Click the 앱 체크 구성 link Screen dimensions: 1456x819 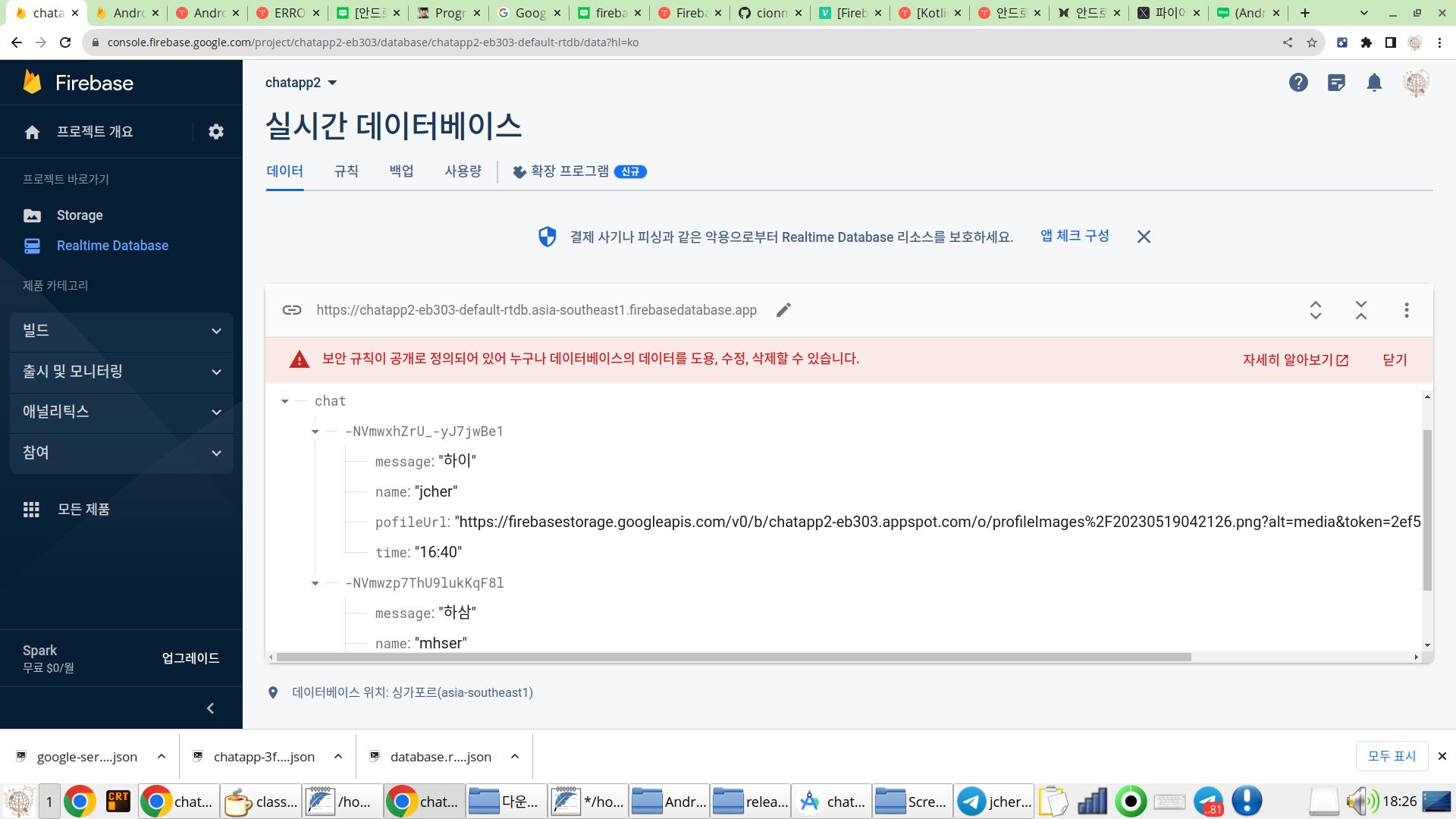(x=1075, y=236)
